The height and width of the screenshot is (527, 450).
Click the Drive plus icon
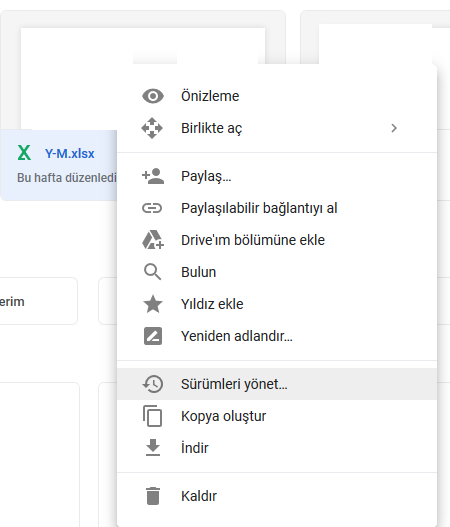point(153,240)
